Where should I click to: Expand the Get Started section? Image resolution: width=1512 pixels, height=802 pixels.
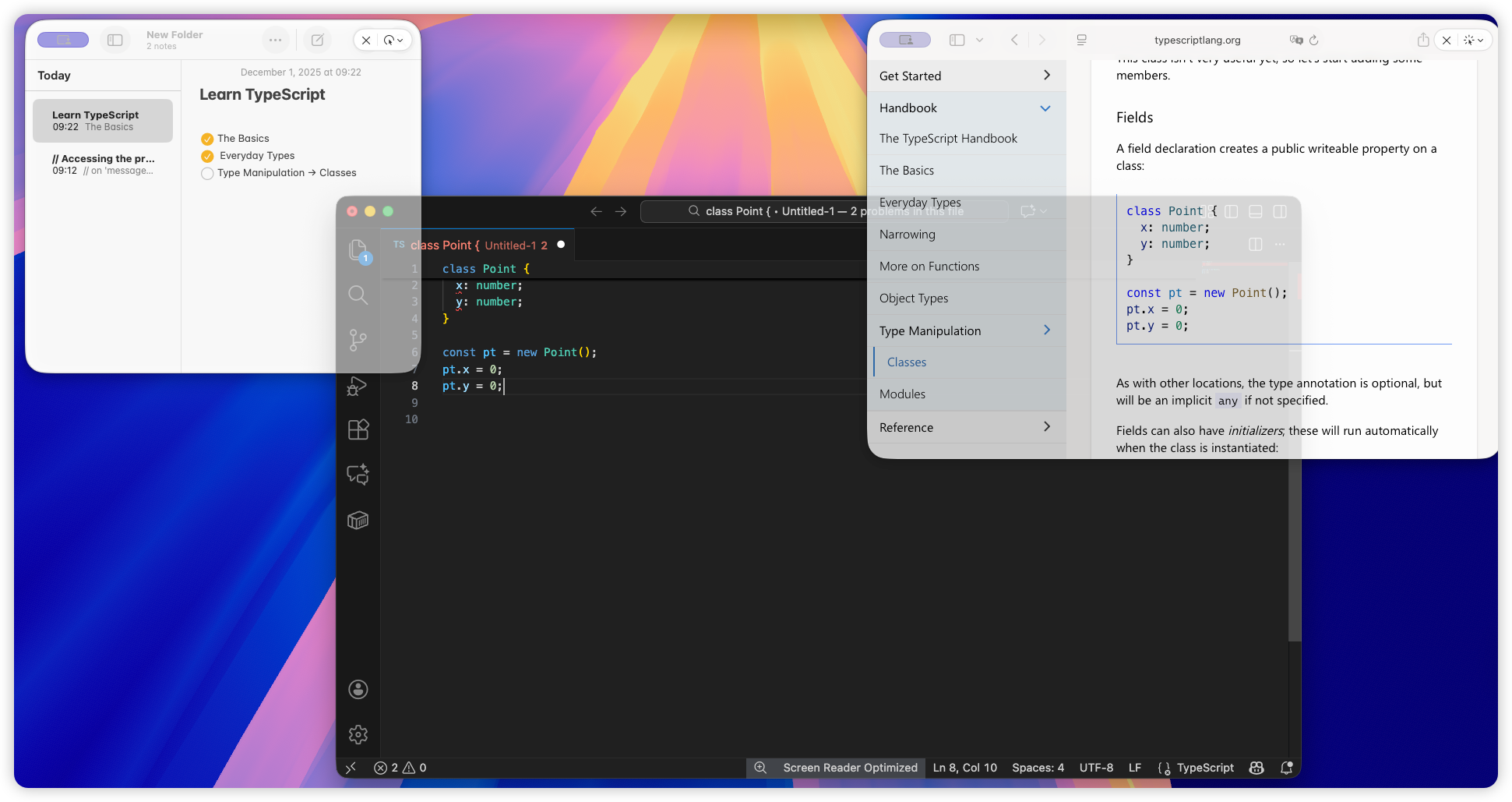[x=1045, y=76]
